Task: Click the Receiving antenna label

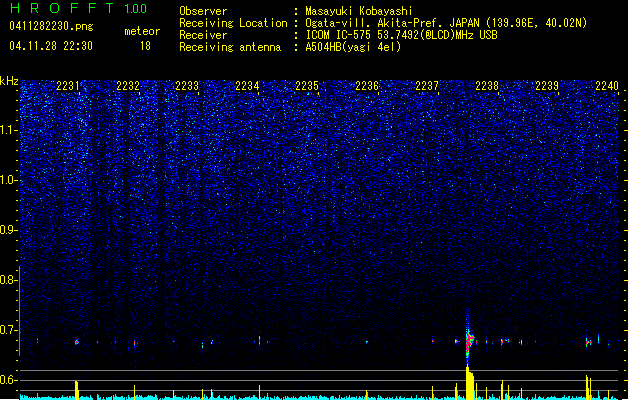Action: pos(230,47)
